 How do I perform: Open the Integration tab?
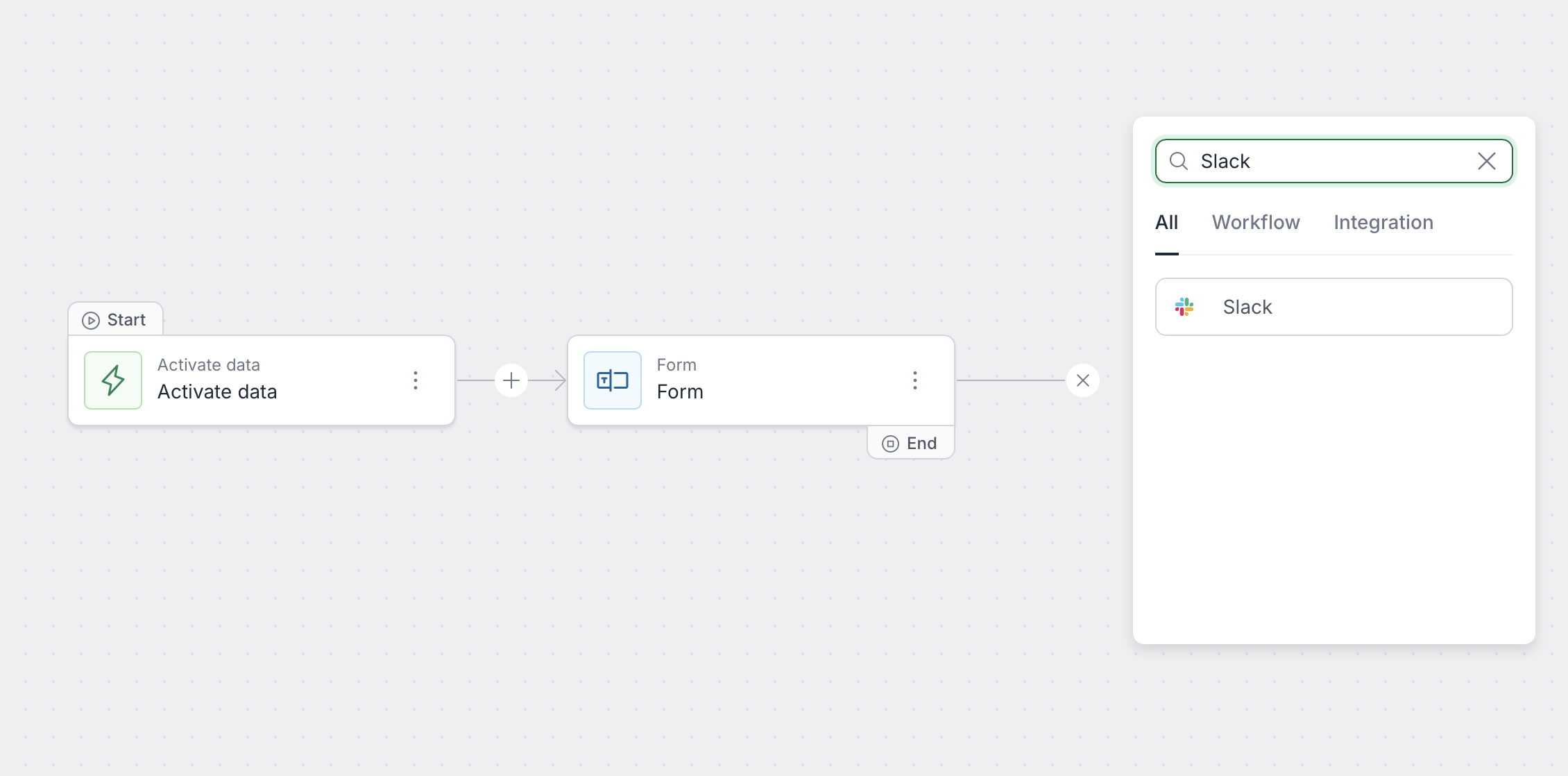click(x=1383, y=223)
